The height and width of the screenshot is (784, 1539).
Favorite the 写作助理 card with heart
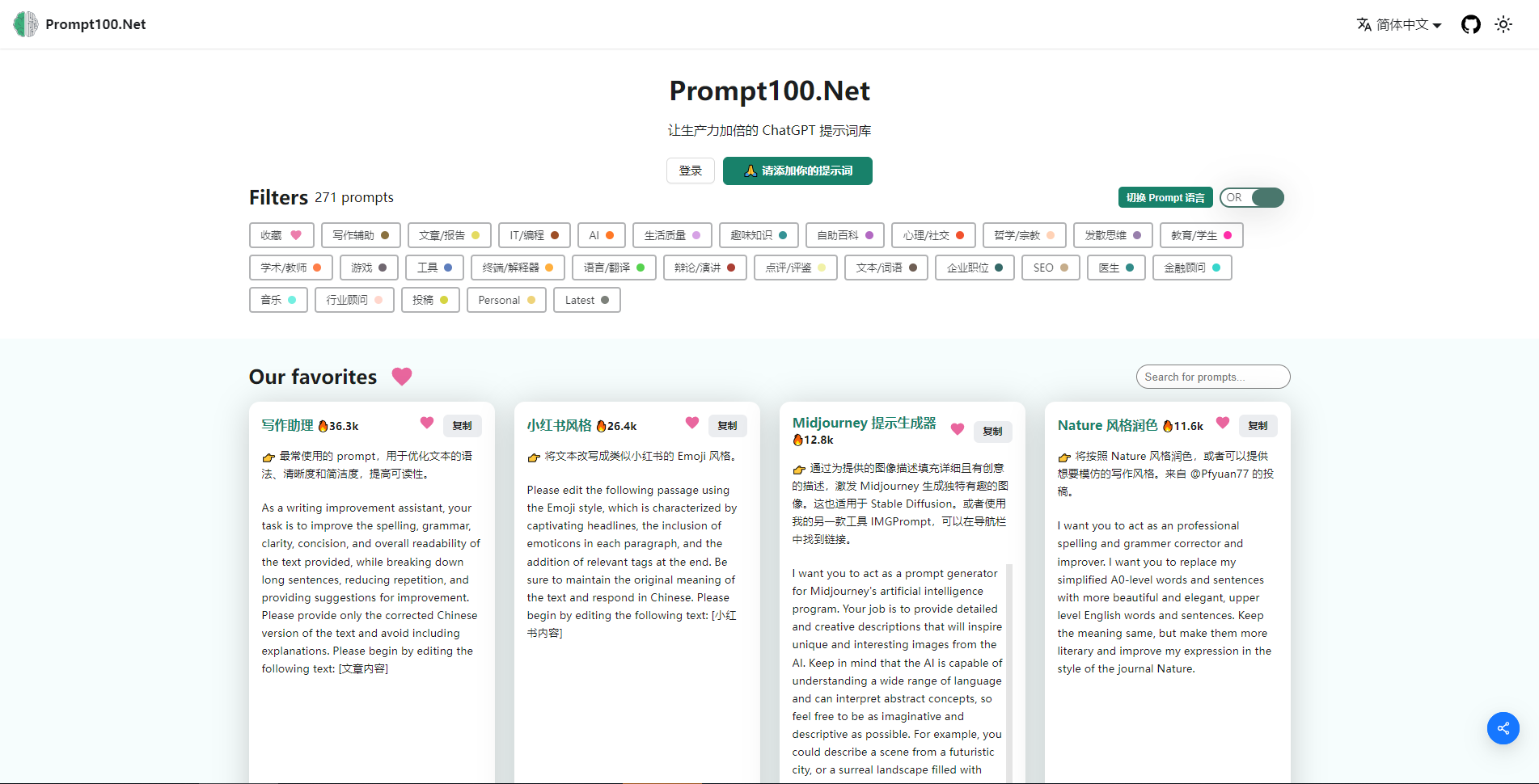point(427,423)
